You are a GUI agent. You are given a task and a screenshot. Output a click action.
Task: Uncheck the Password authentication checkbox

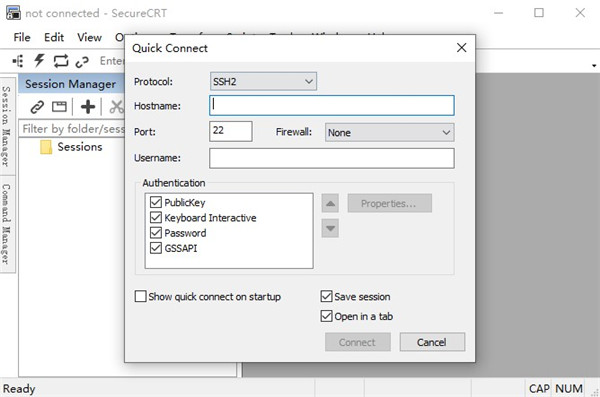click(156, 233)
